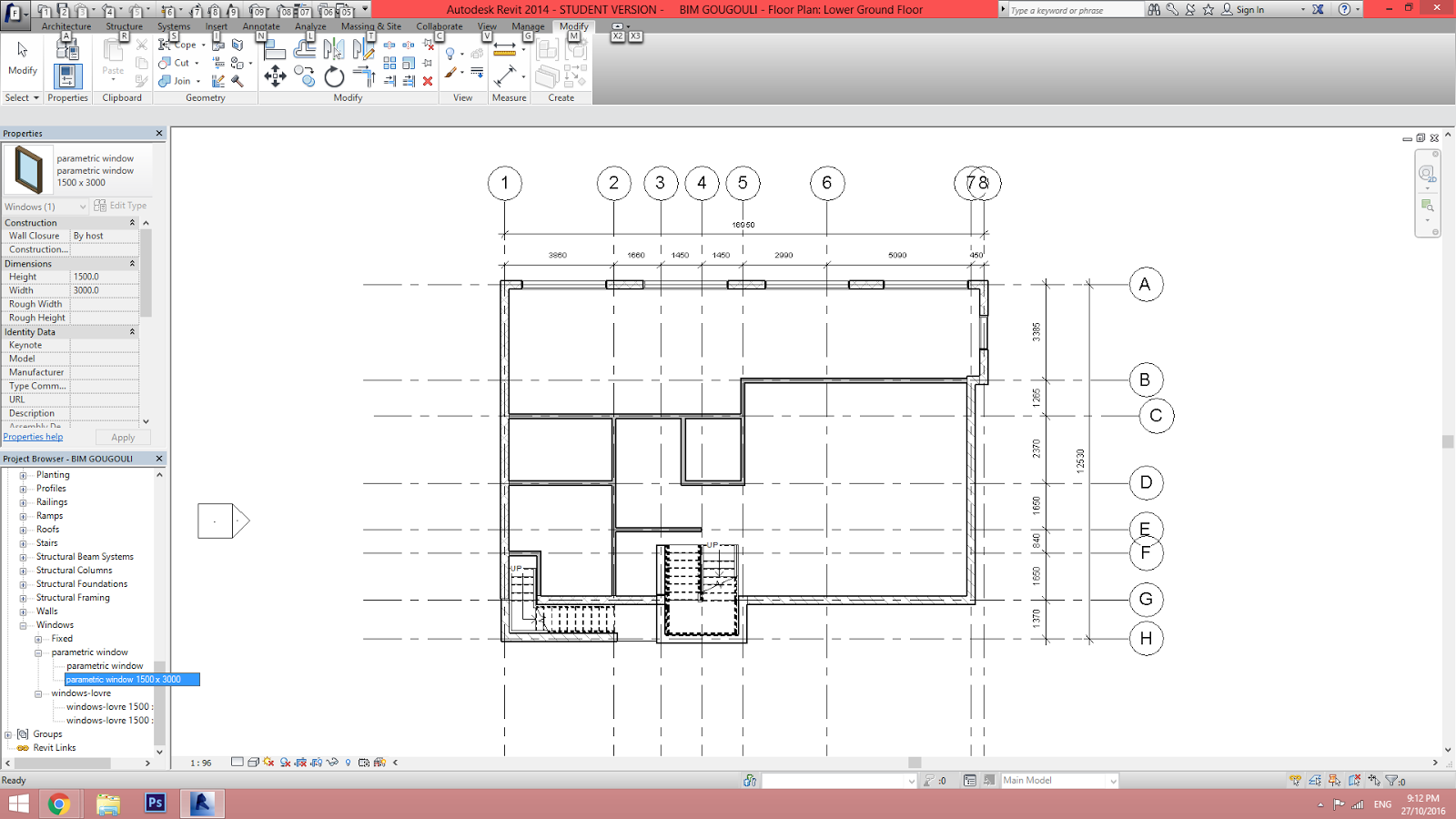
Task: Collapse the Windows node in Project Browser
Action: pyautogui.click(x=23, y=625)
